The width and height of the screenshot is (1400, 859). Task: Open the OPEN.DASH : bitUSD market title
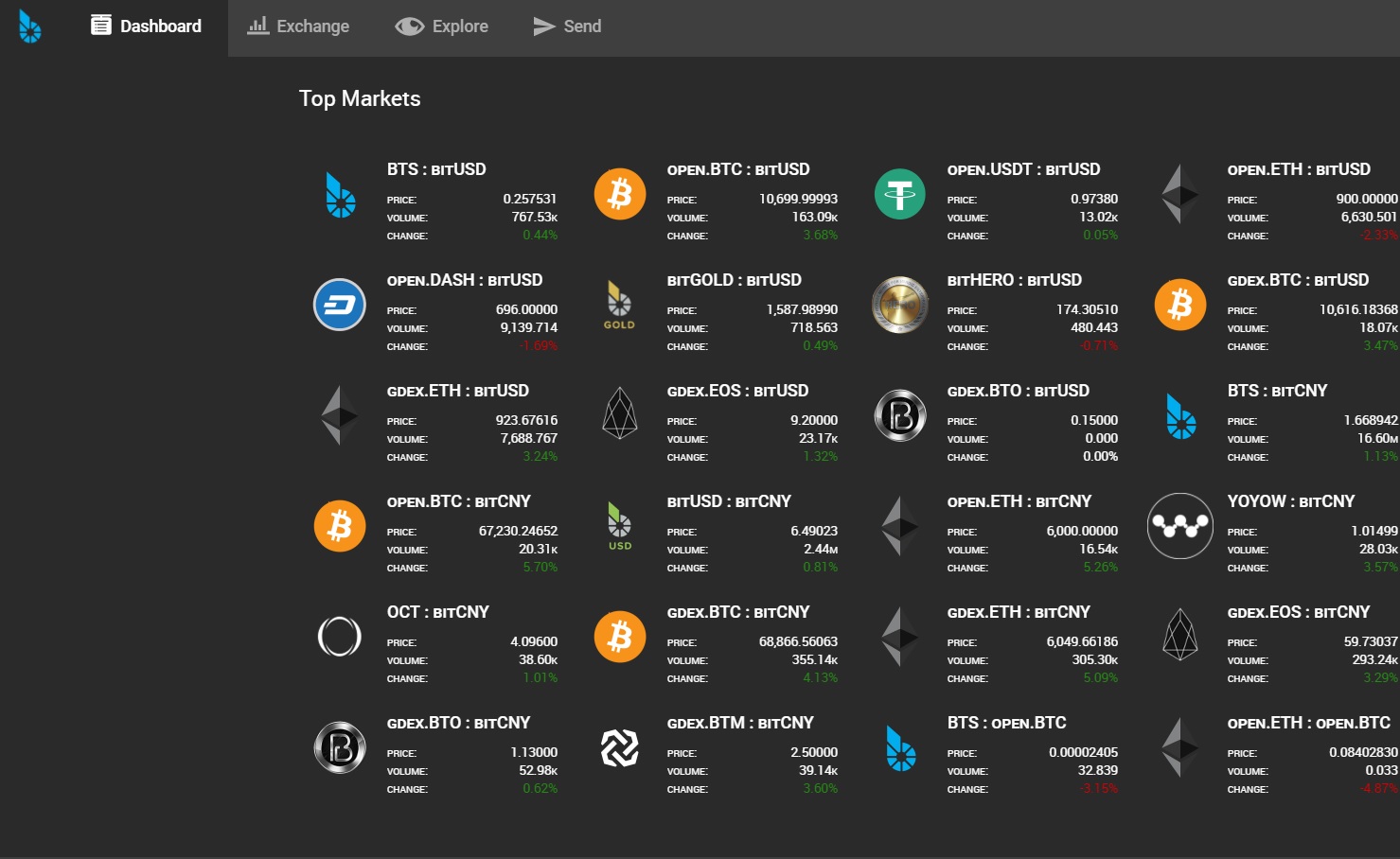coord(465,280)
